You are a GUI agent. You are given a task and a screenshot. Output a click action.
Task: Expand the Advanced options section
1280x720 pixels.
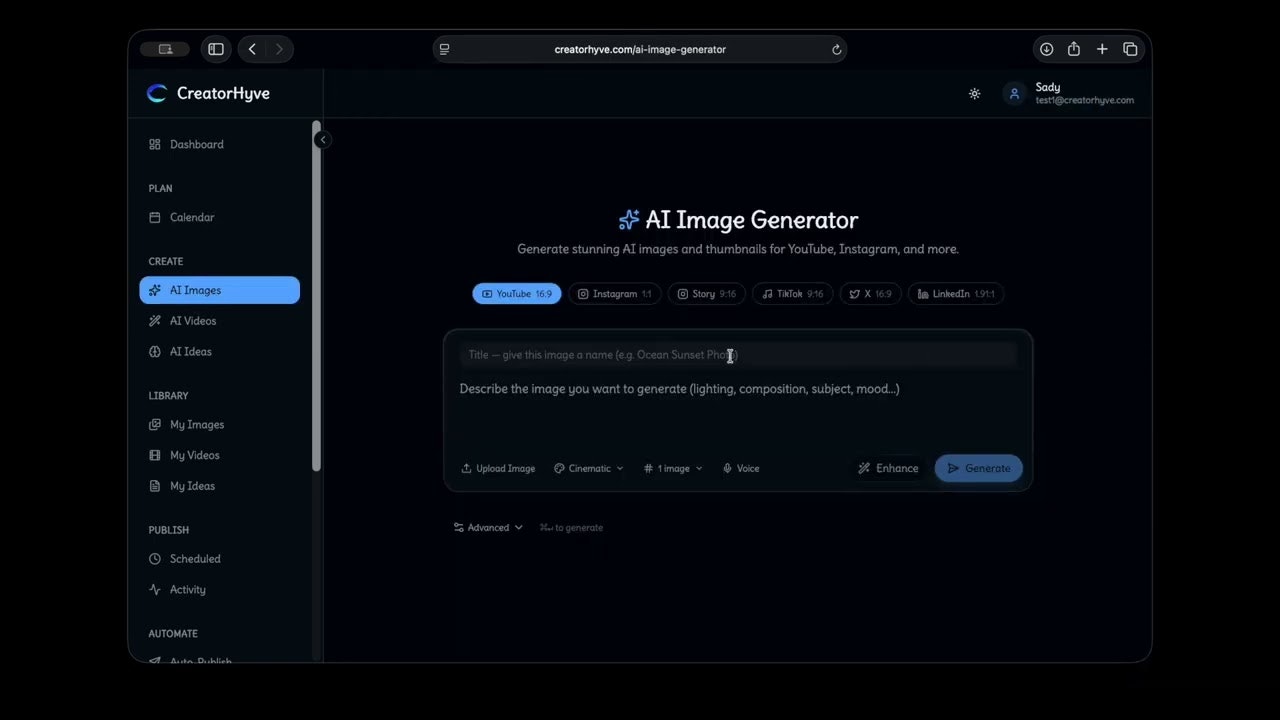pos(487,527)
